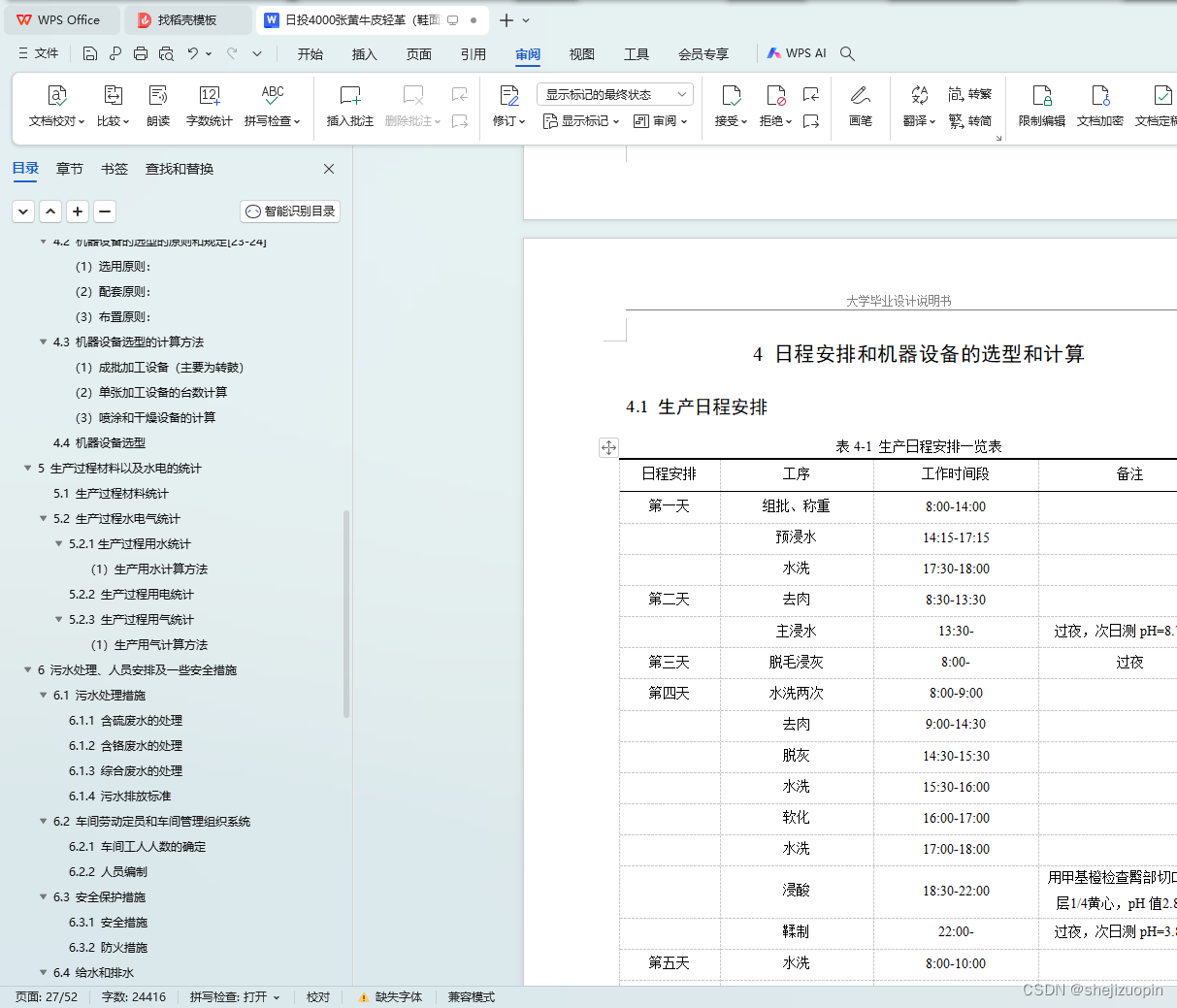Collapse the 5.2.1 生产过程用水统计 node
The height and width of the screenshot is (1008, 1177).
[x=58, y=543]
